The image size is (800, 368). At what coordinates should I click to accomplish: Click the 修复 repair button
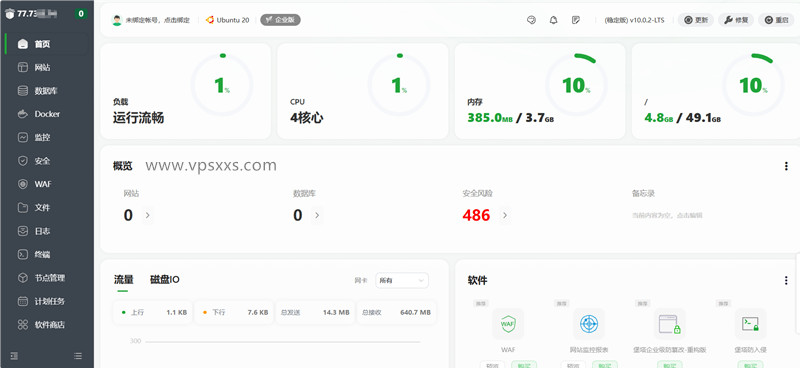pos(736,20)
